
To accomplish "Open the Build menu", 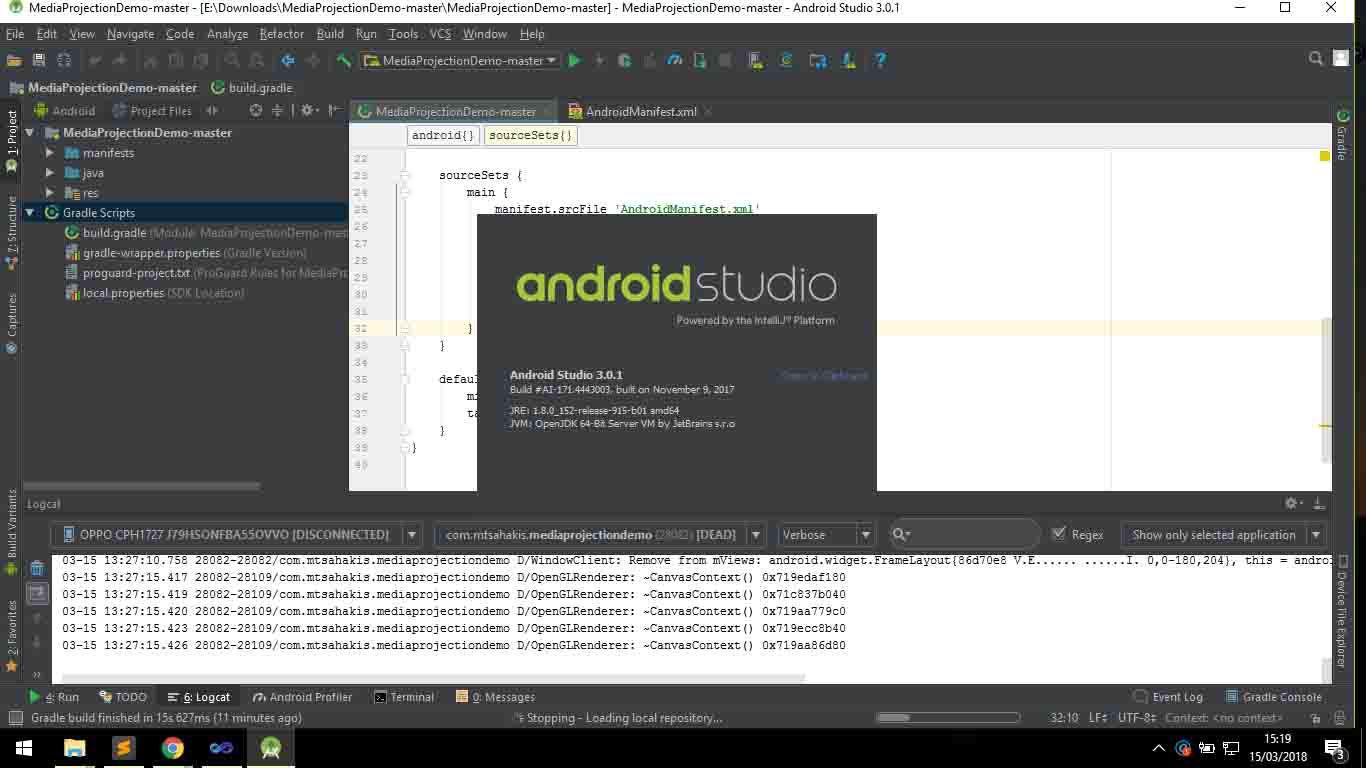I will [x=330, y=34].
